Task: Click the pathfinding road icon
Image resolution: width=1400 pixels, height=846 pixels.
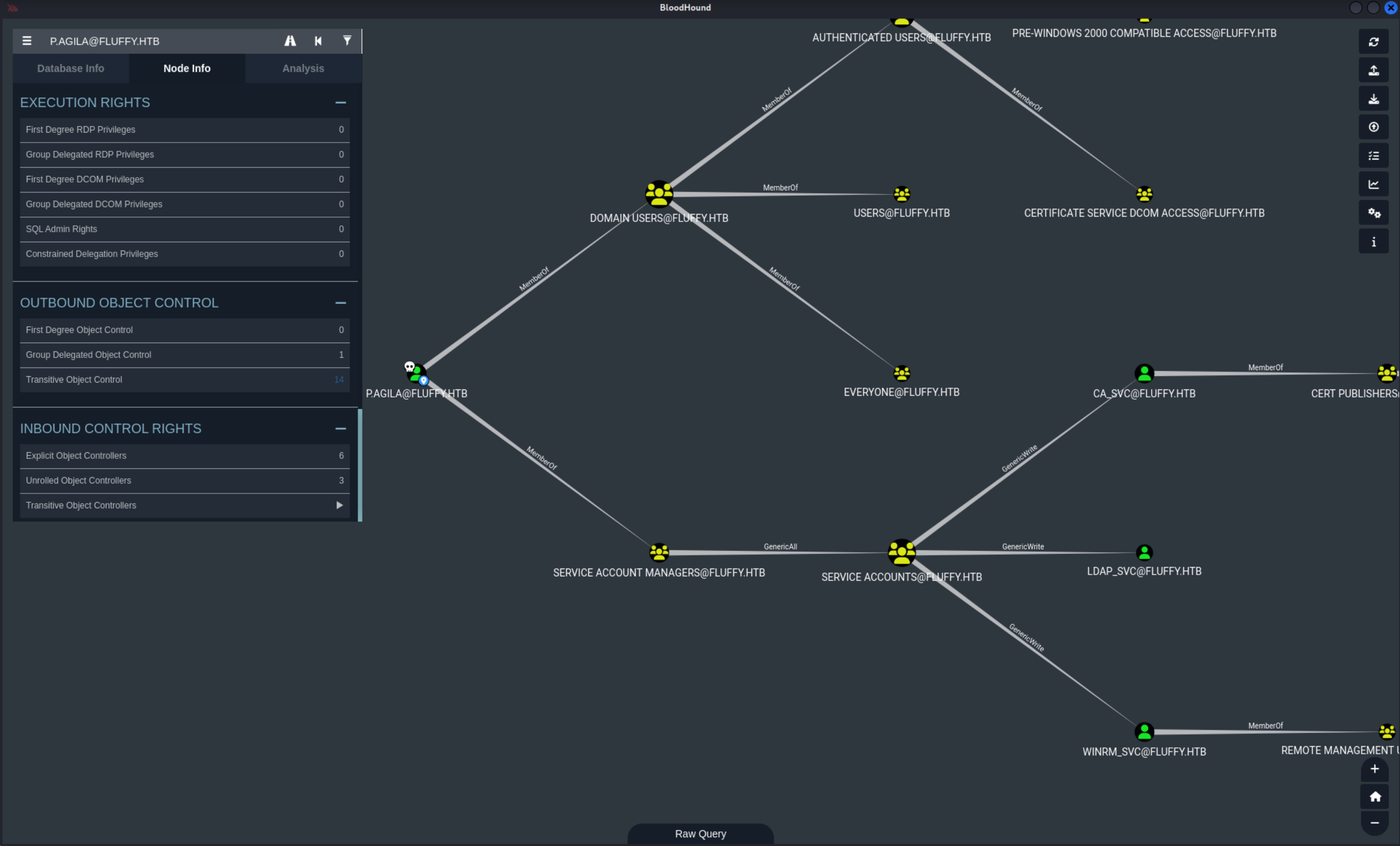Action: coord(290,41)
